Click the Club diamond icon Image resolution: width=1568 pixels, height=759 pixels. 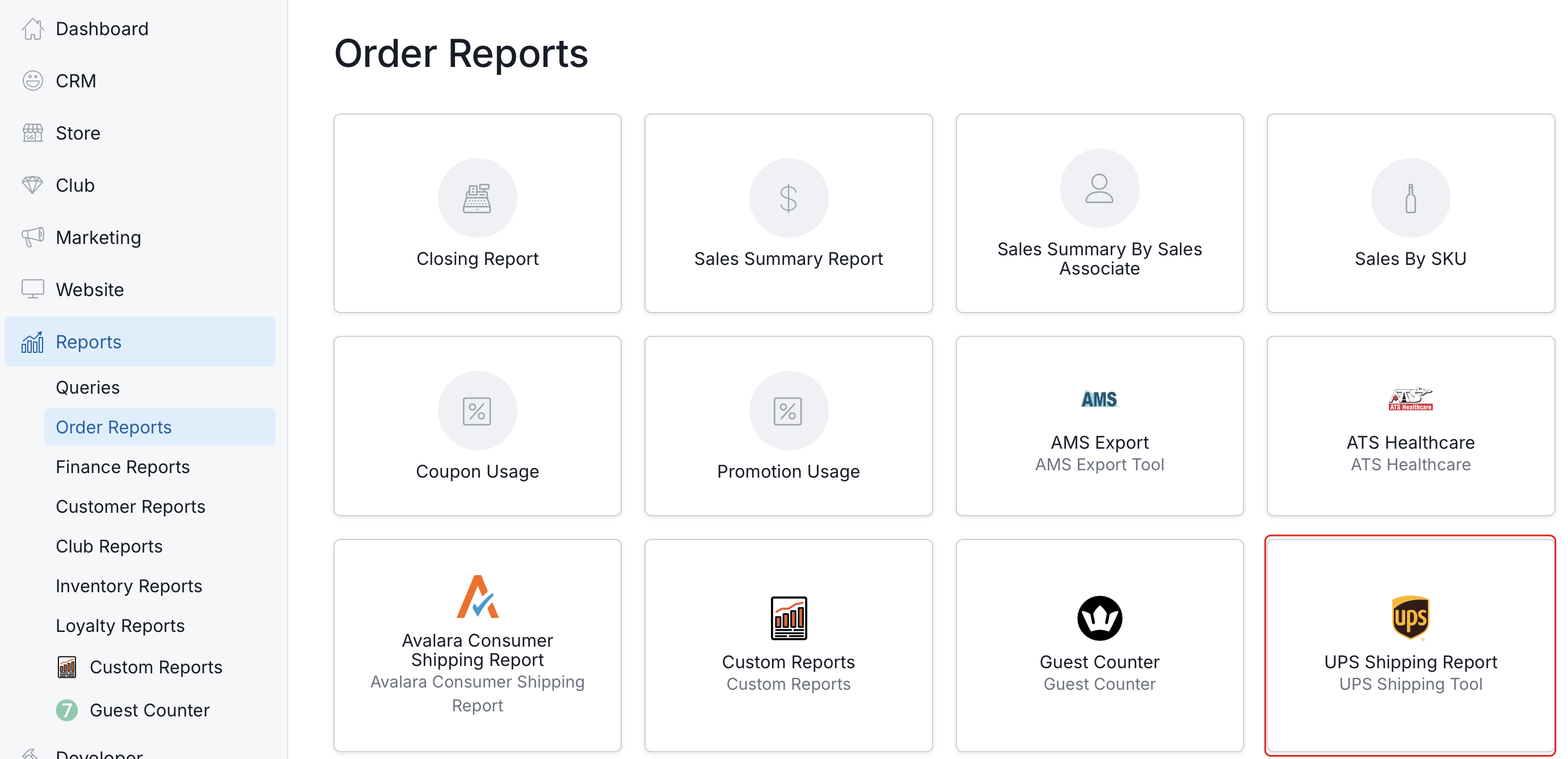[x=32, y=185]
